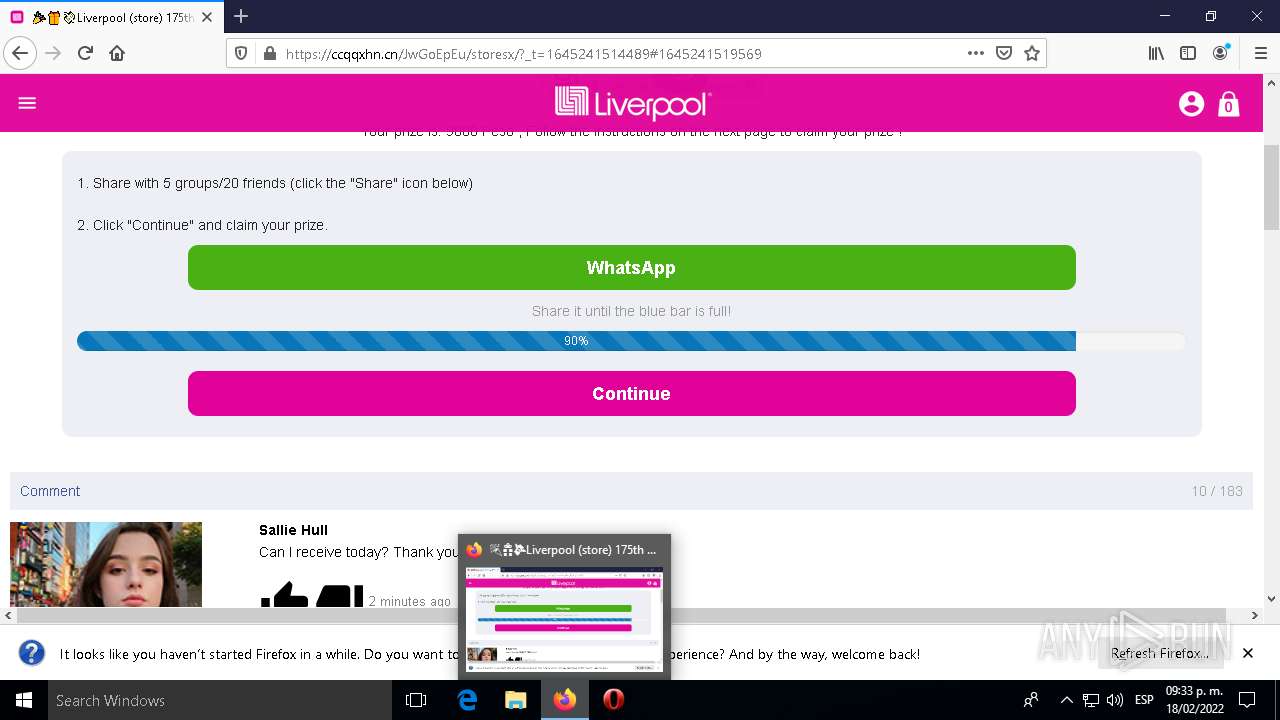Open network status in tray

point(1091,700)
